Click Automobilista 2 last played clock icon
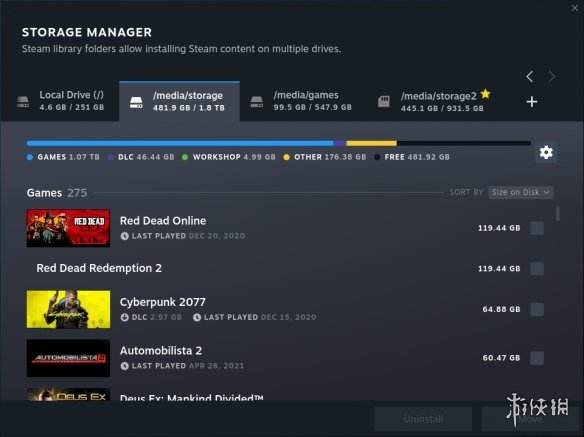 tap(124, 366)
